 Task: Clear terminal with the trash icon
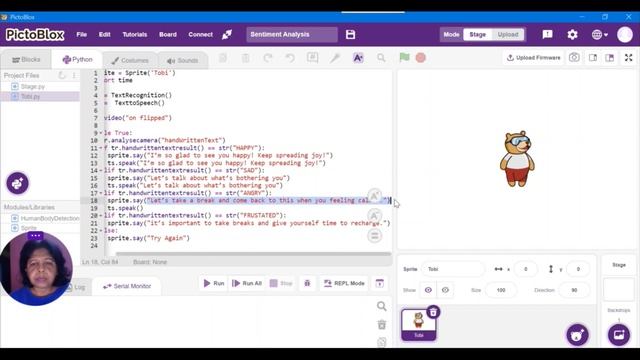pos(381,325)
